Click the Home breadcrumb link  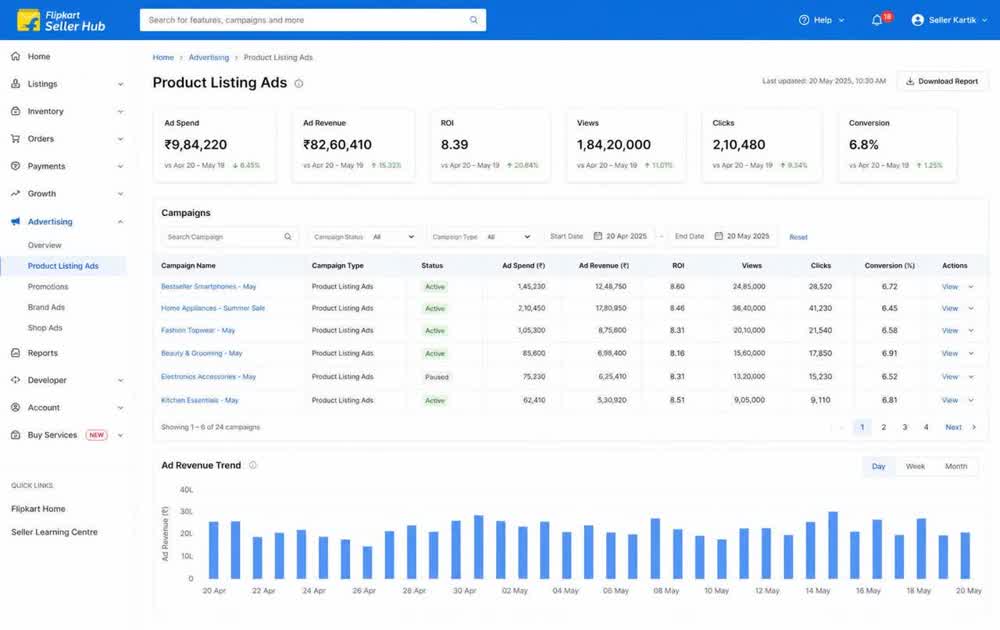(x=163, y=57)
